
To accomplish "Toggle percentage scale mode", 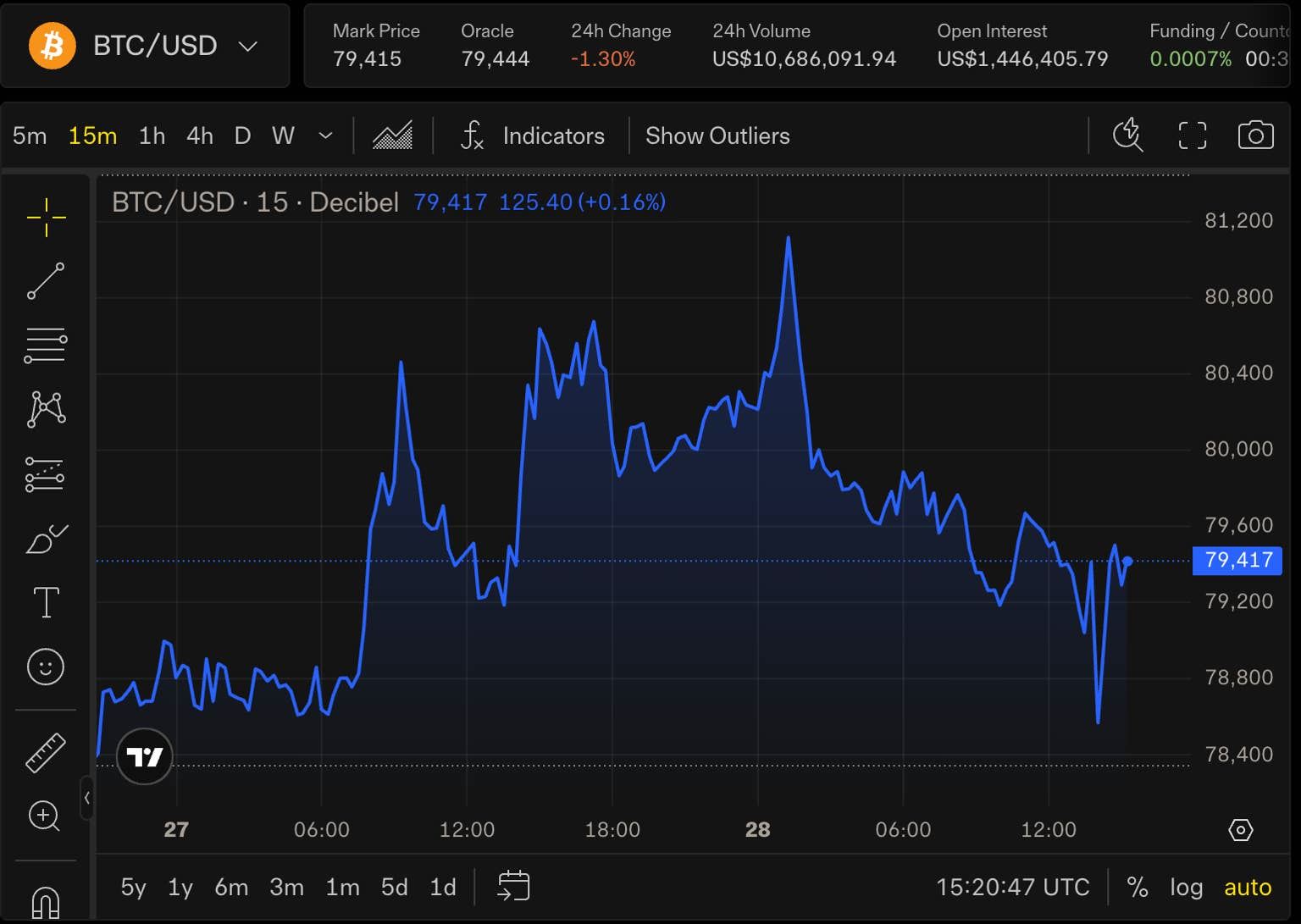I will point(1138,887).
